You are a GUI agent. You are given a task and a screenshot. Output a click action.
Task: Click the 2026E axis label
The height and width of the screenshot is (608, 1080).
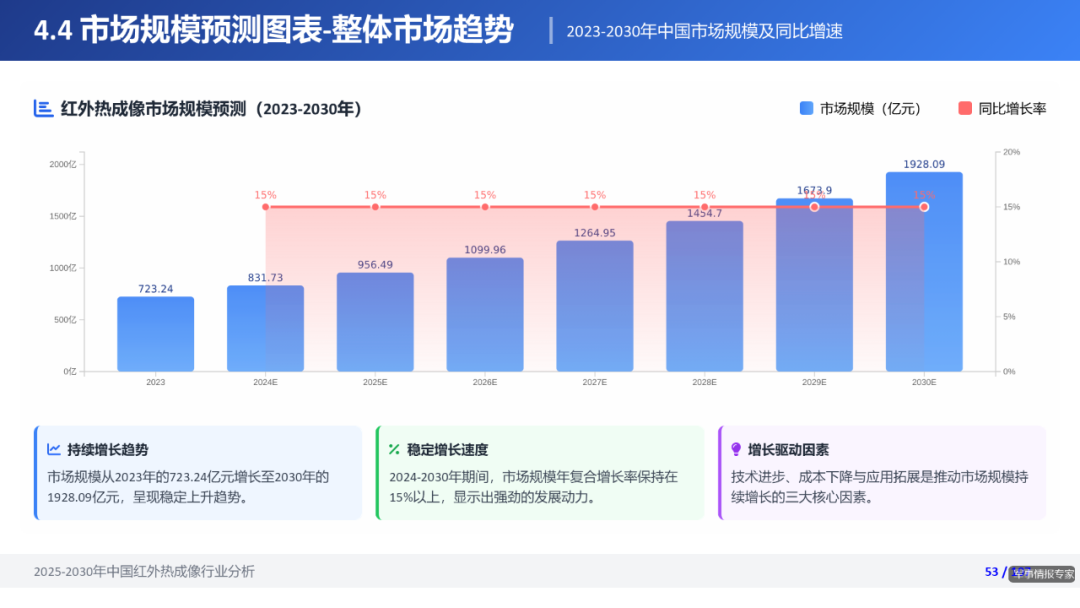pos(485,381)
